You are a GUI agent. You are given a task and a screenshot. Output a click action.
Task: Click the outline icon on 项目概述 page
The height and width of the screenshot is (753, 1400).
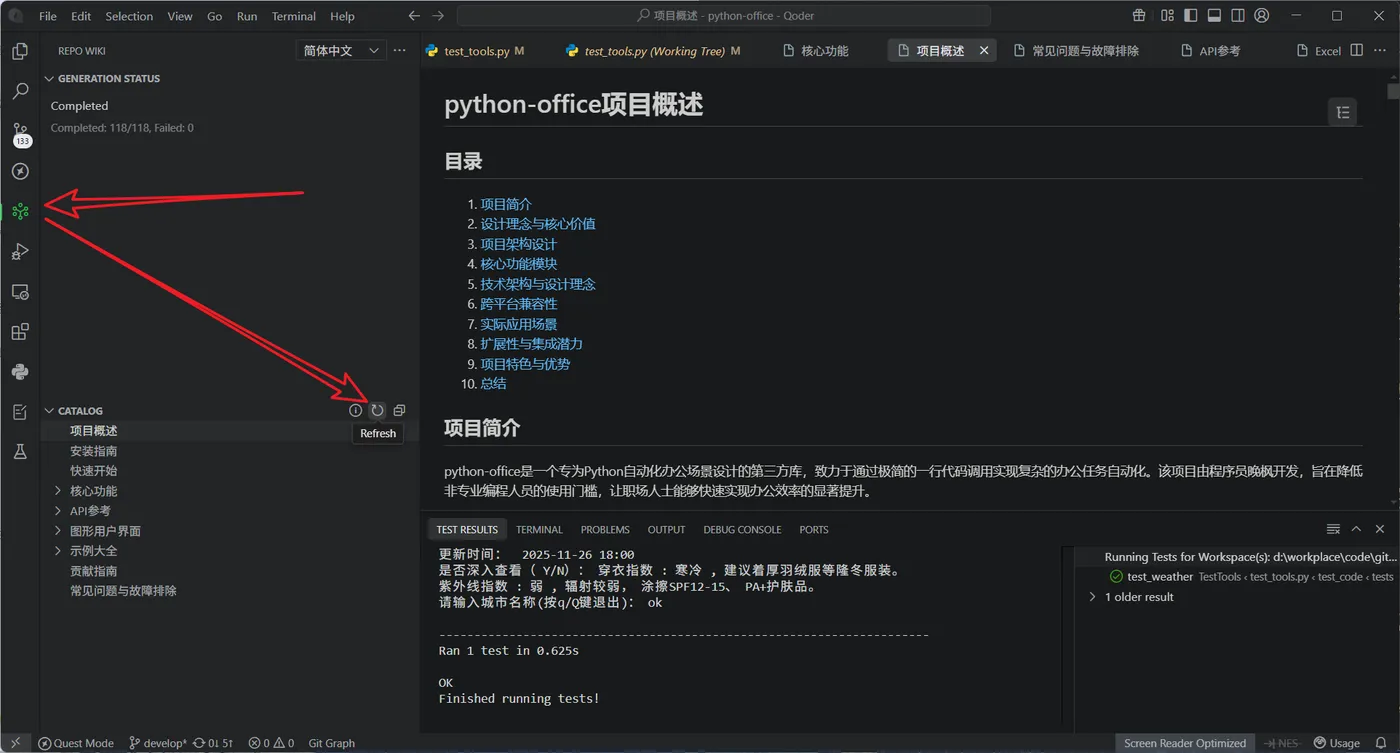(1343, 111)
